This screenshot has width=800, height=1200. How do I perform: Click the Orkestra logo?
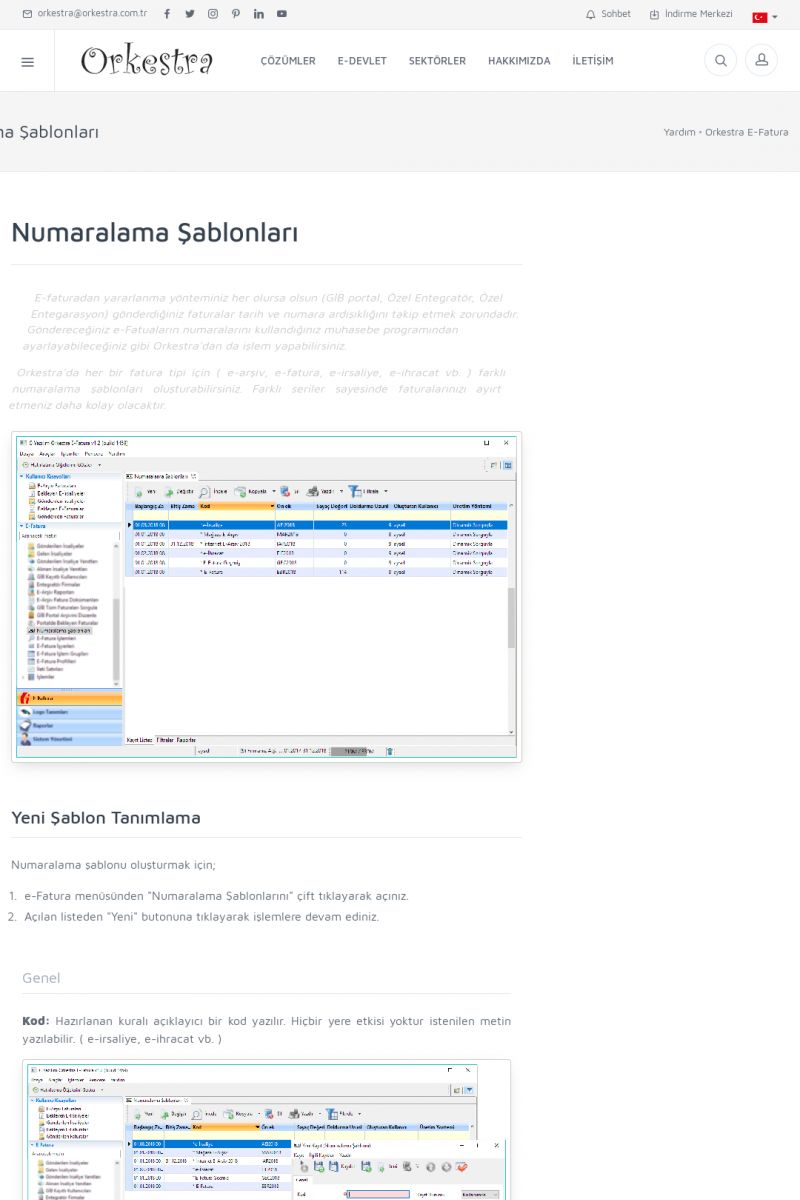click(147, 61)
